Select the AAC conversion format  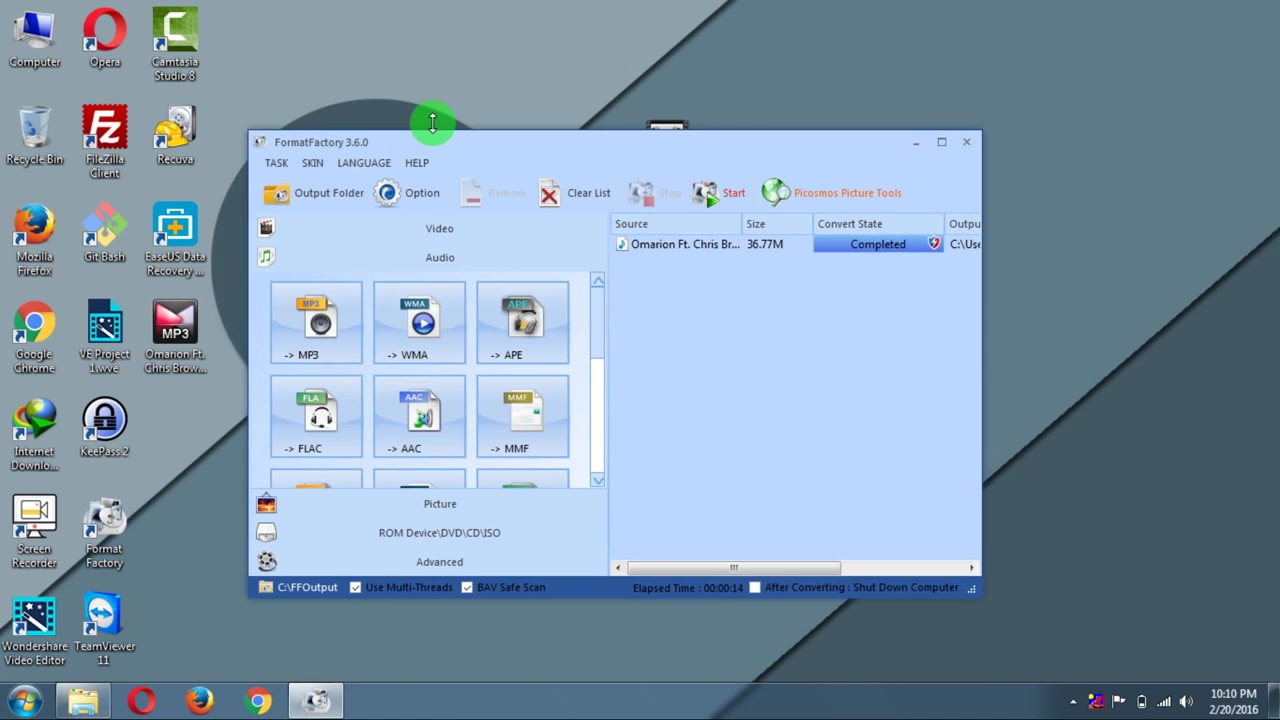point(419,416)
